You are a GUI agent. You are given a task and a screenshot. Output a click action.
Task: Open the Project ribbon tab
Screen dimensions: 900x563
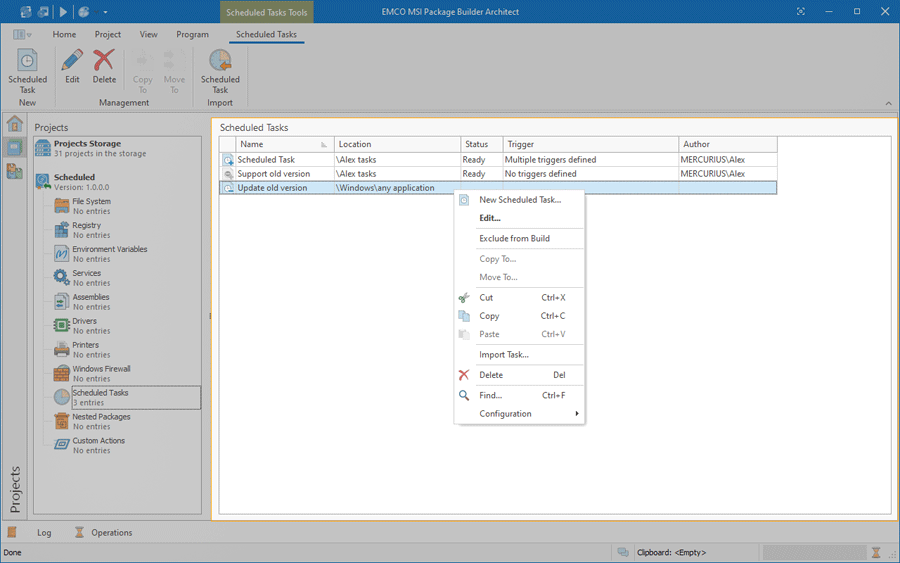coord(108,34)
